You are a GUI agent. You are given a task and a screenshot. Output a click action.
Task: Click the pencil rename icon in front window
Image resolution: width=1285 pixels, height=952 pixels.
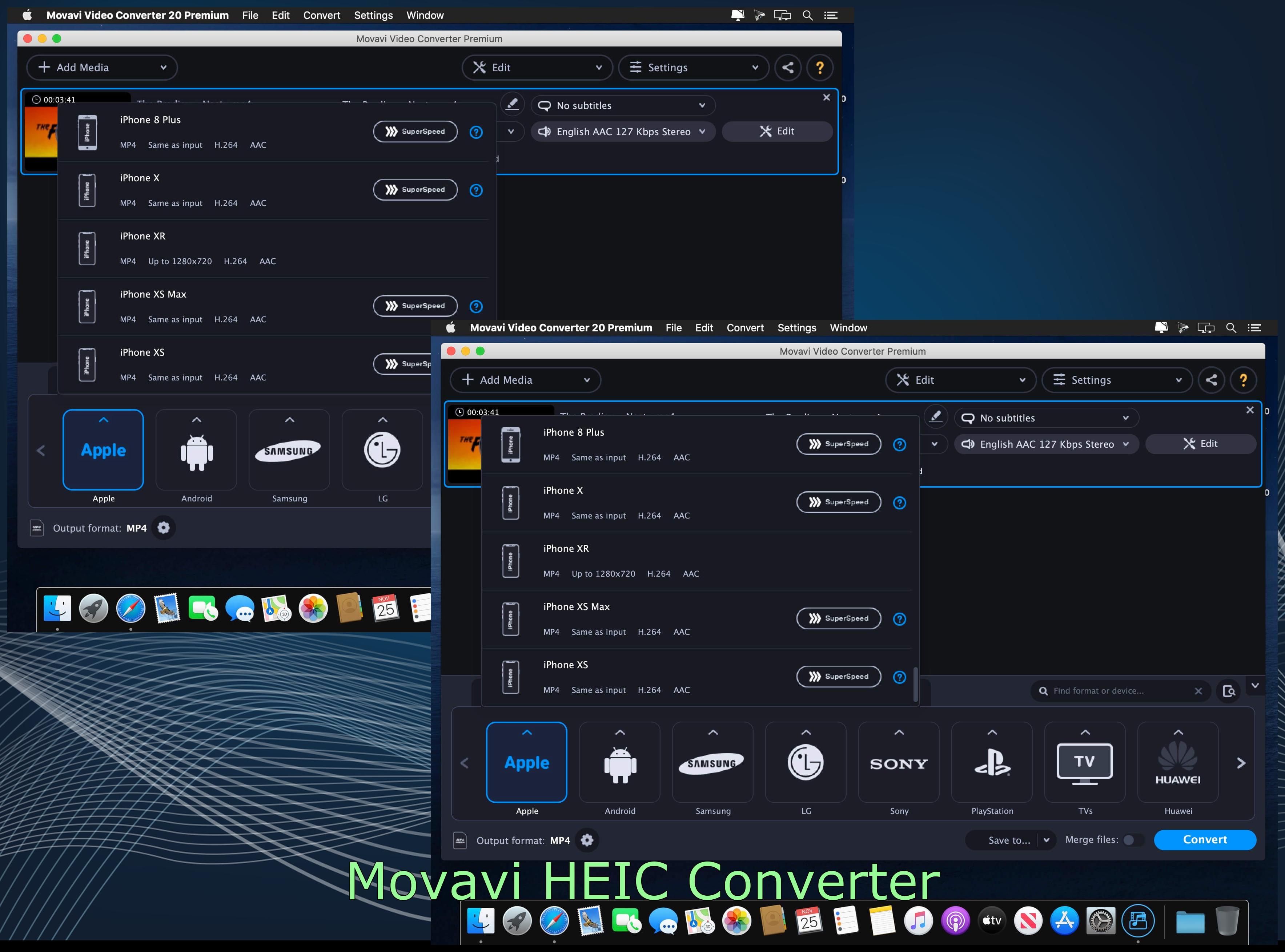tap(936, 416)
